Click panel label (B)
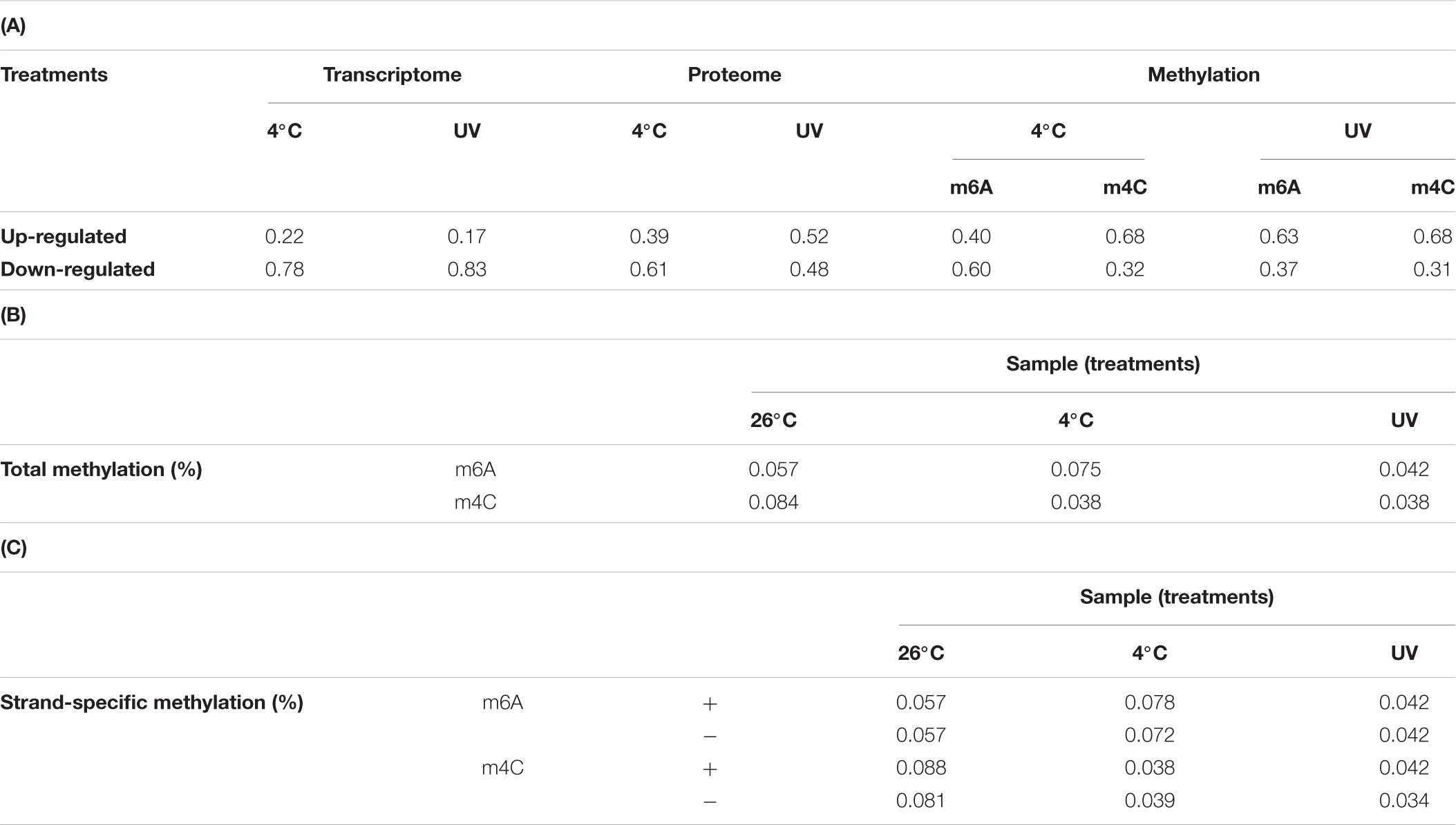This screenshot has width=1456, height=825. click(13, 315)
